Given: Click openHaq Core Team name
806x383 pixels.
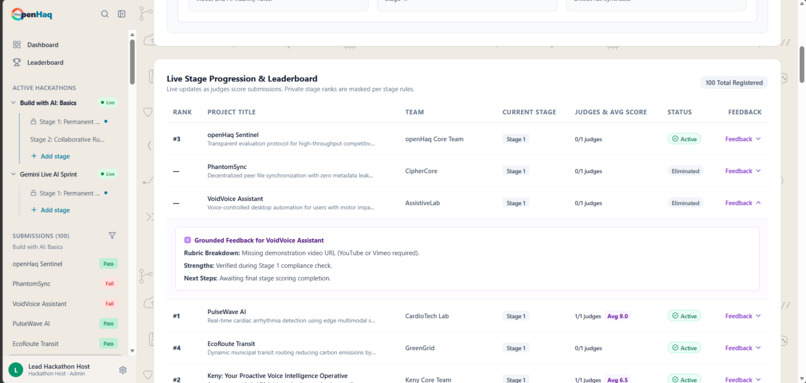Looking at the screenshot, I should (x=434, y=139).
